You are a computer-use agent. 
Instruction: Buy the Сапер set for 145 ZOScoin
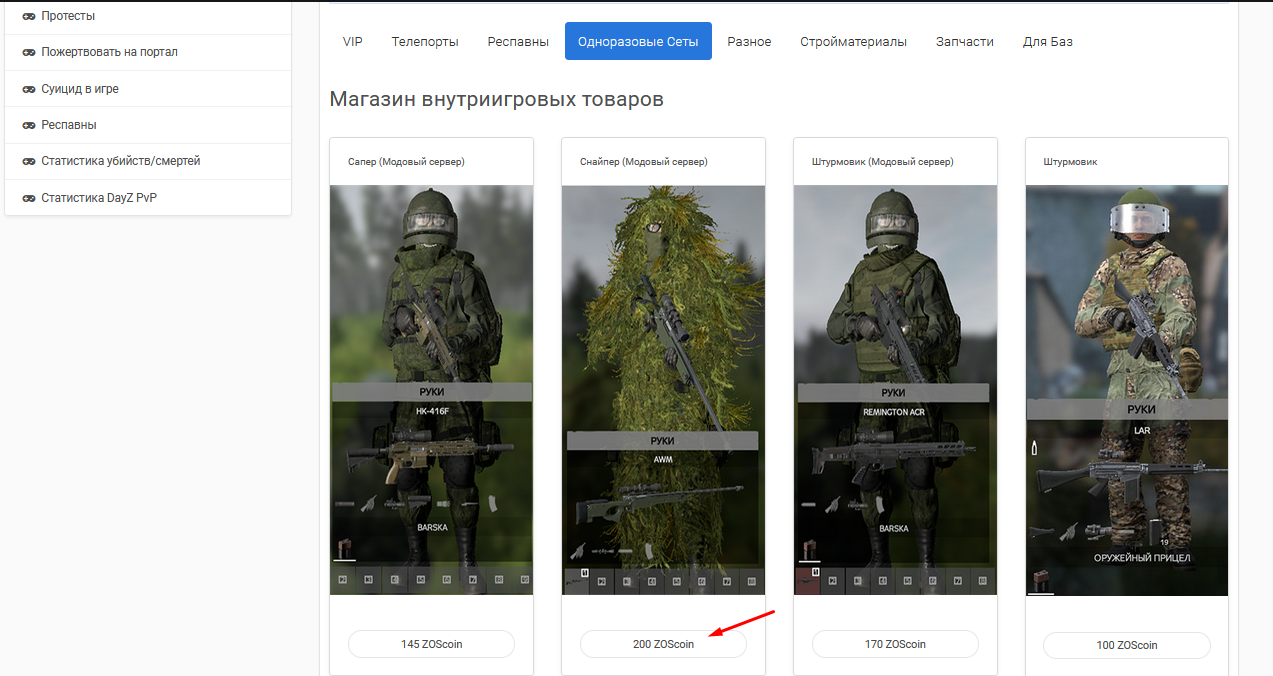point(431,644)
